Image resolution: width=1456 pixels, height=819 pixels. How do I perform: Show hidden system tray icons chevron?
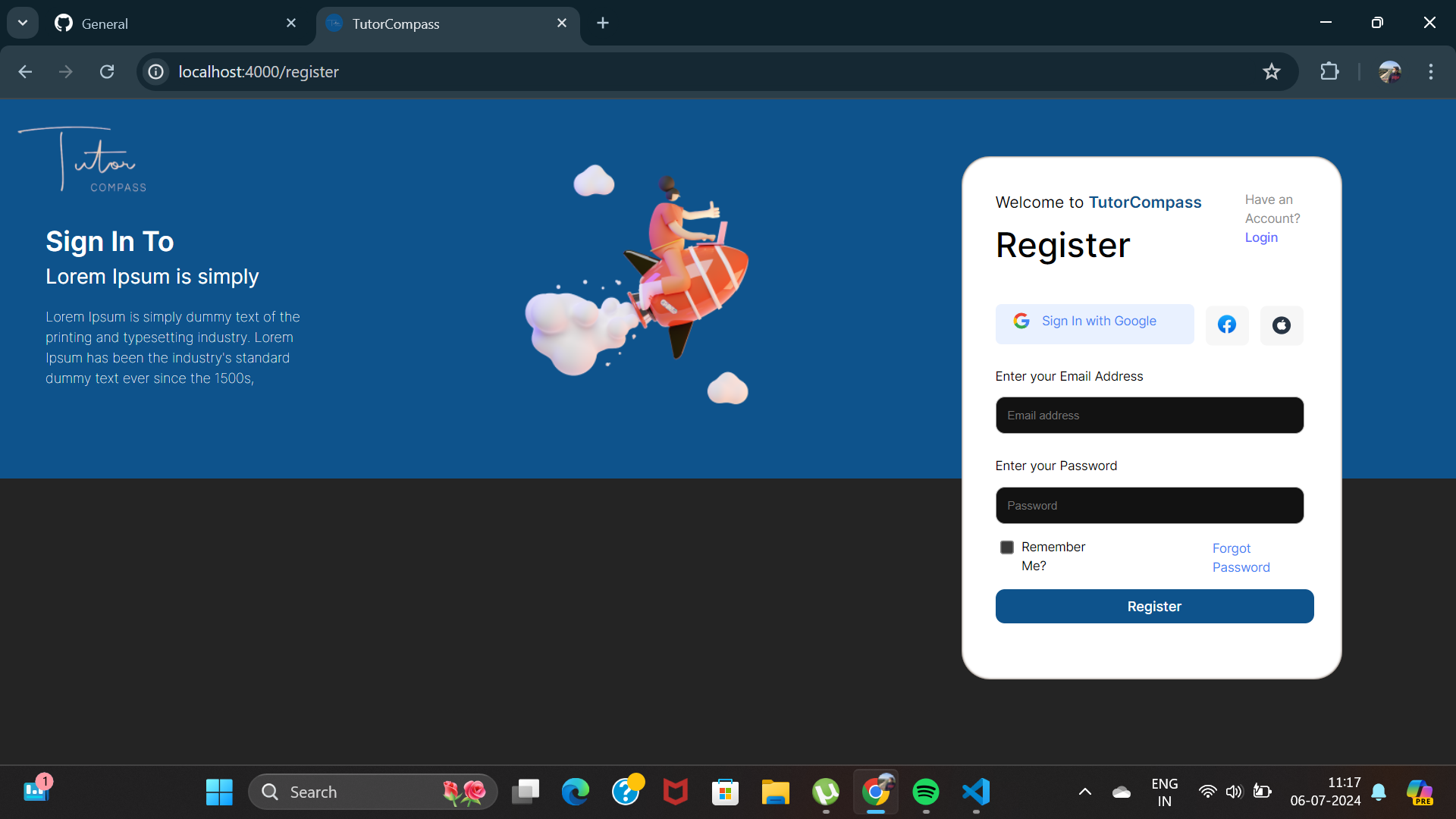click(1084, 792)
